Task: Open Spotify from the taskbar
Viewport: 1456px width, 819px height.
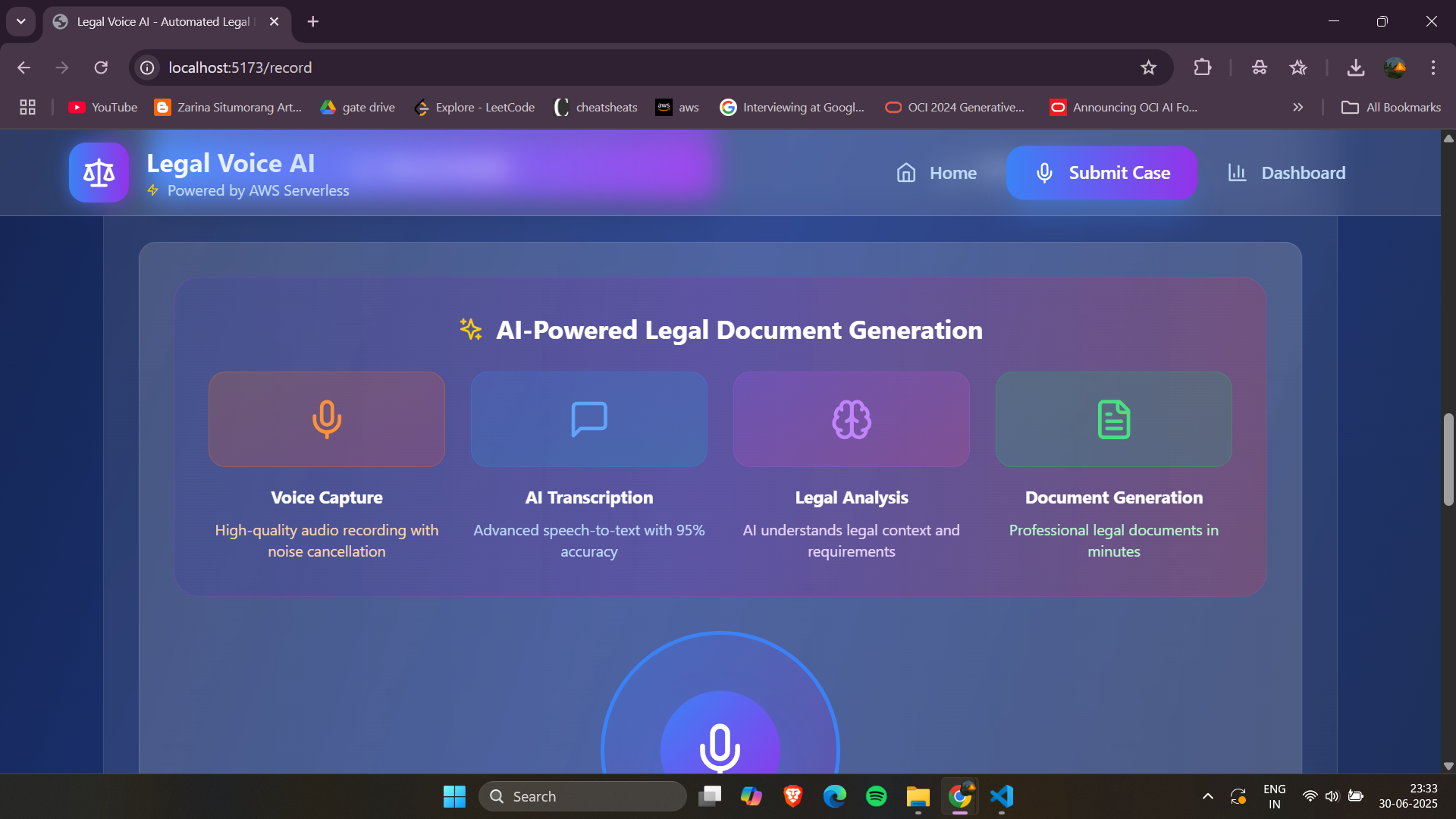Action: [877, 796]
